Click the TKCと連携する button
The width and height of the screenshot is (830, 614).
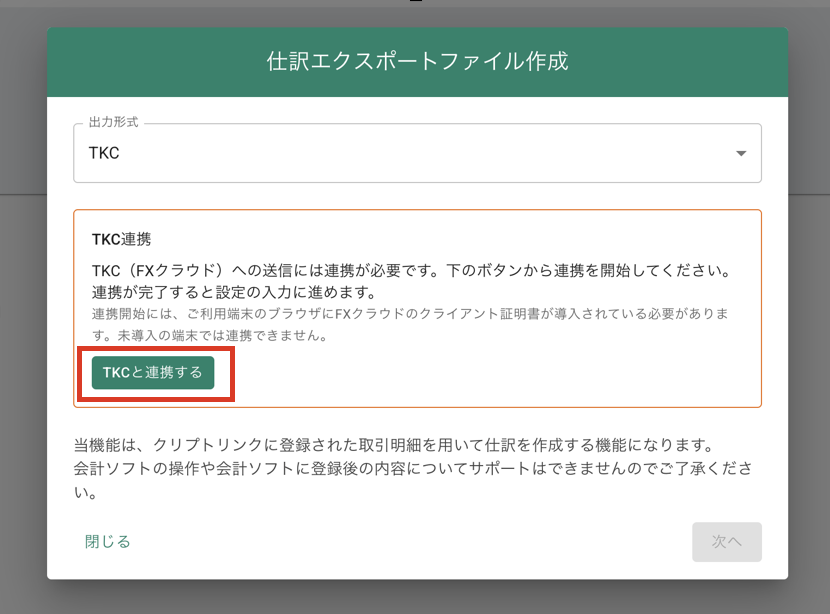click(x=153, y=373)
